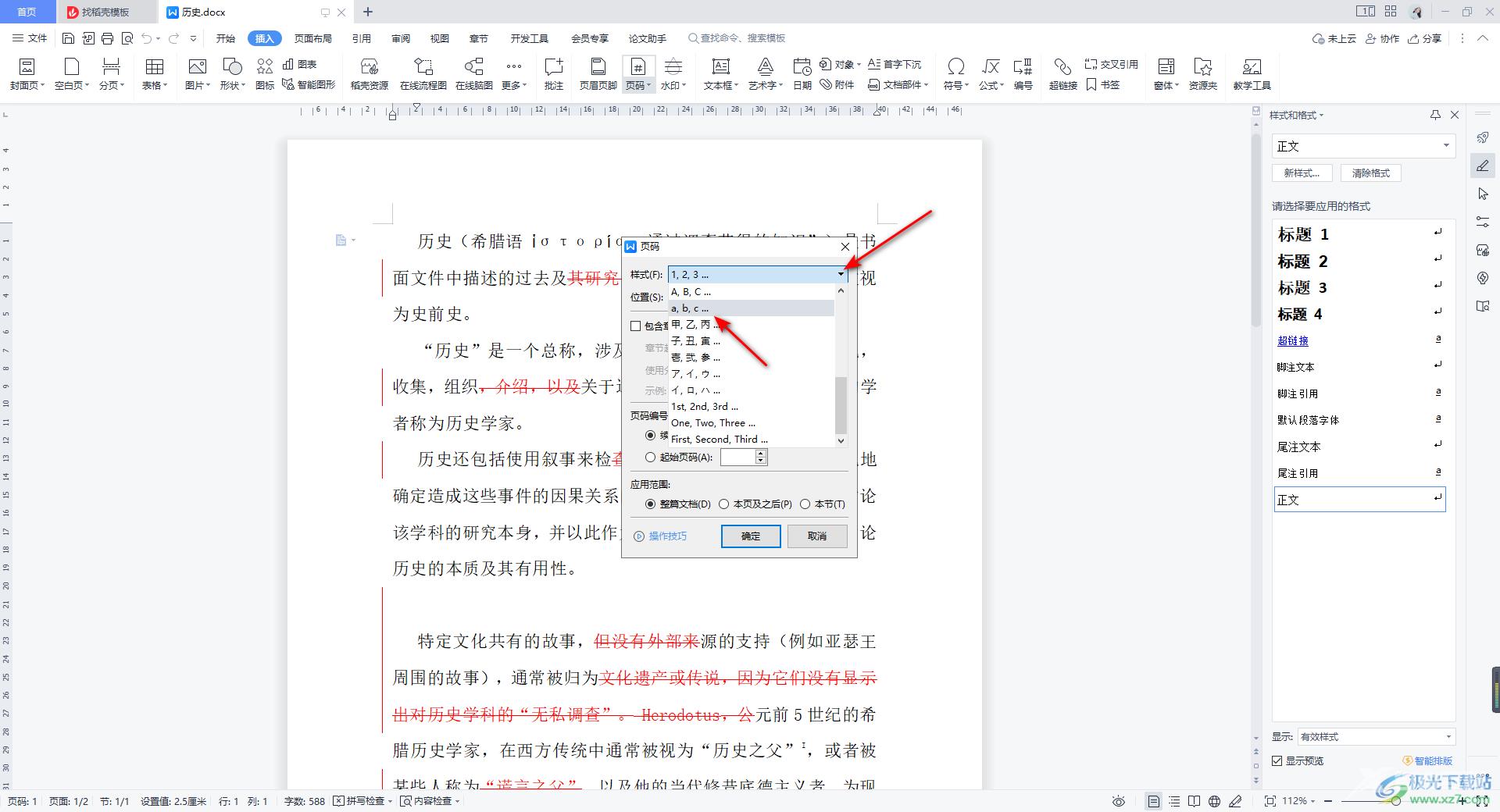This screenshot has height=812, width=1500.
Task: Switch to the 页面布局 ribbon tab
Action: (312, 37)
